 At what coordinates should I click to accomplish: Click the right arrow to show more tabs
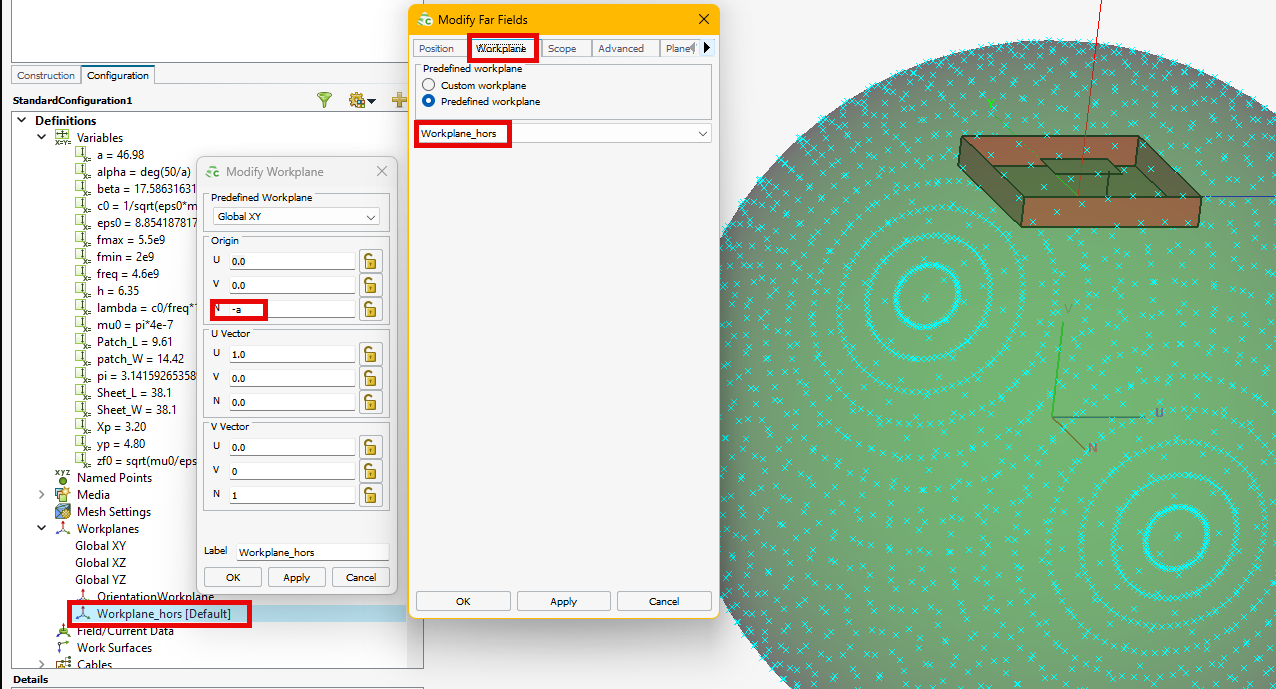[x=707, y=48]
